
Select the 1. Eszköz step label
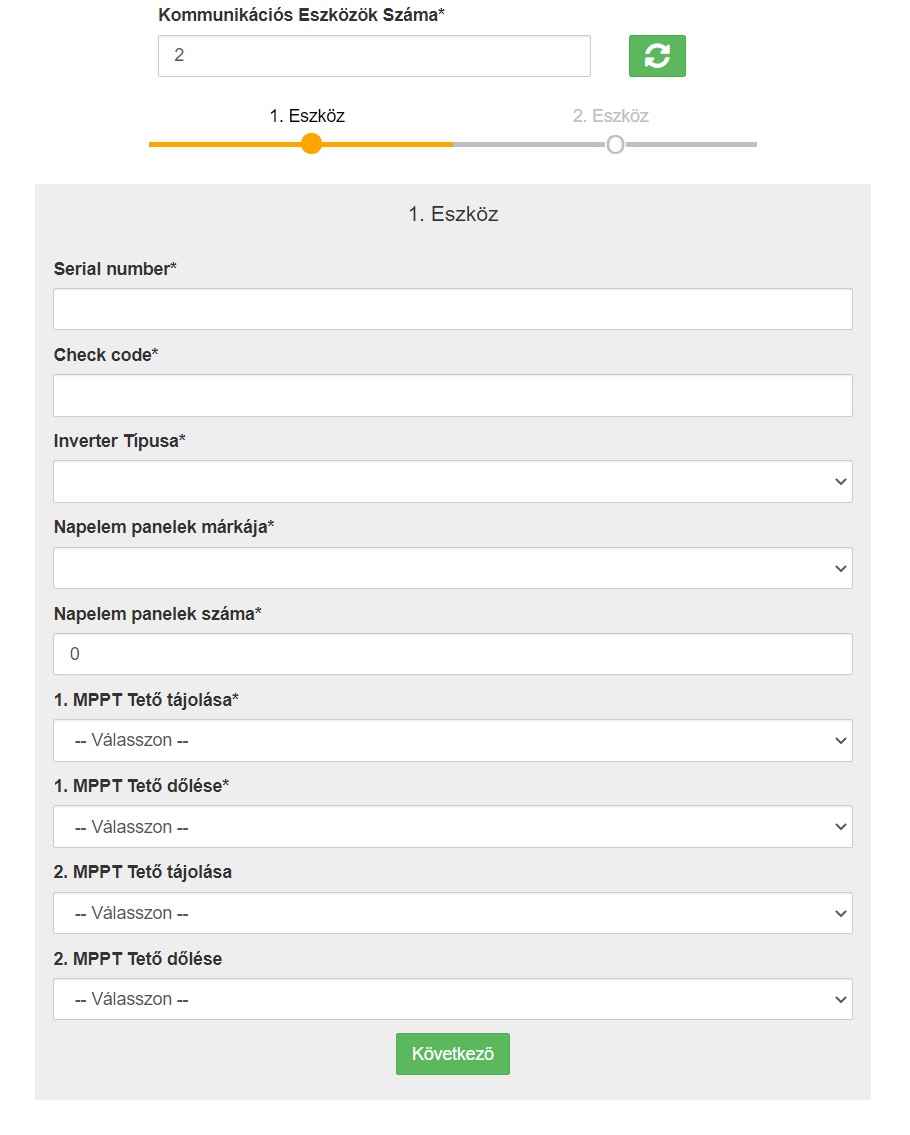pos(307,116)
